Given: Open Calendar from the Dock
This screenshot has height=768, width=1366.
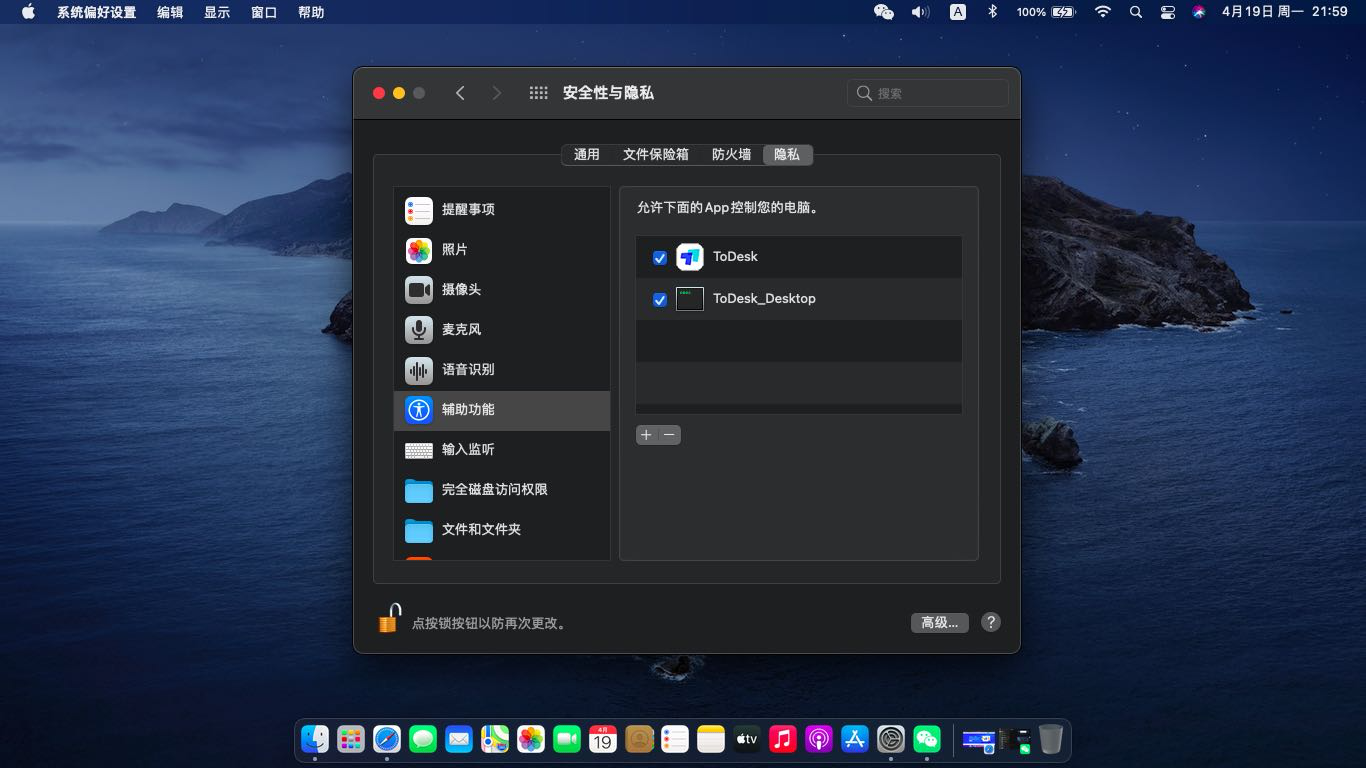Looking at the screenshot, I should click(603, 739).
